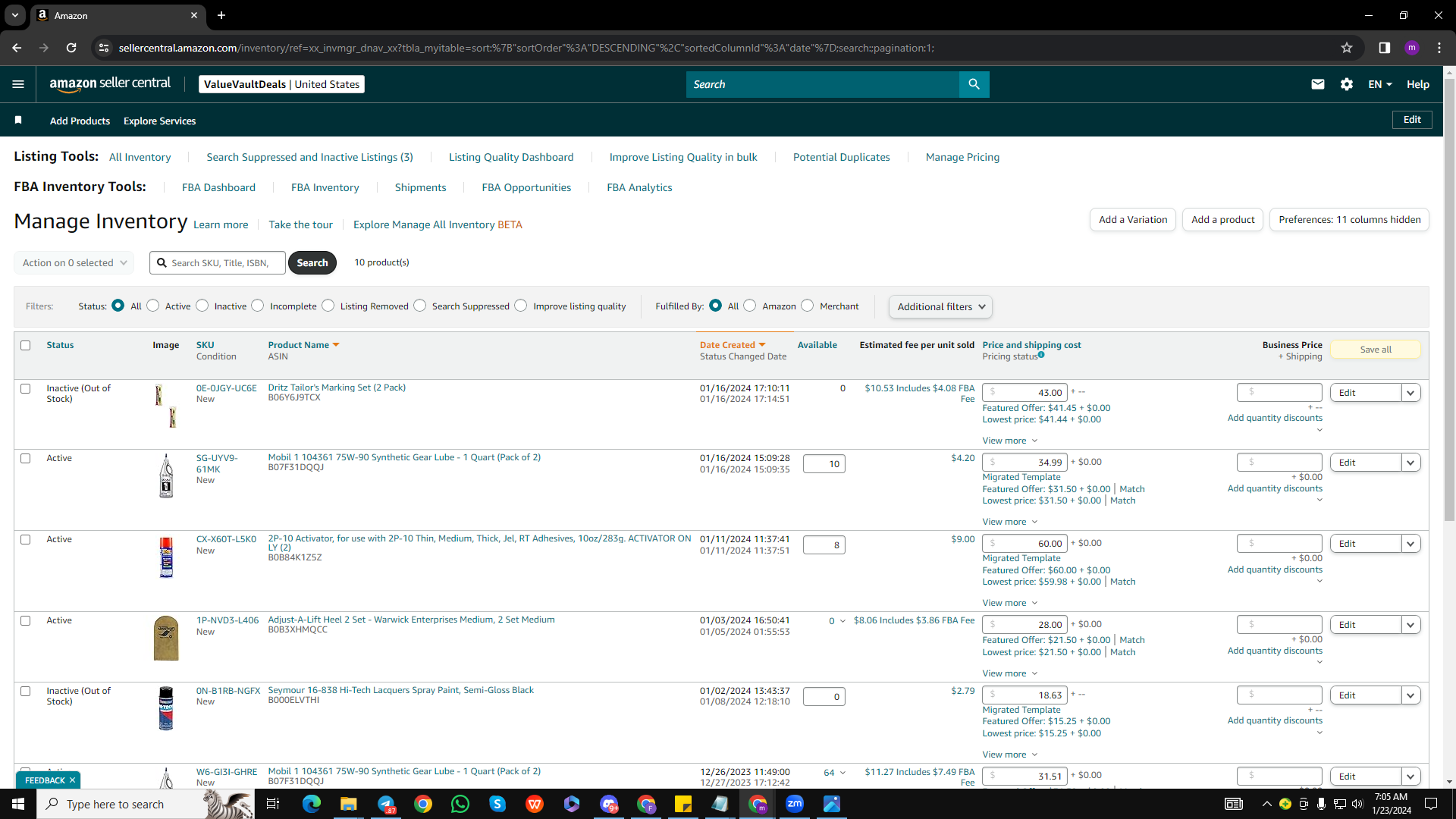Open Skype from the taskbar
Image resolution: width=1456 pixels, height=819 pixels.
tap(497, 804)
